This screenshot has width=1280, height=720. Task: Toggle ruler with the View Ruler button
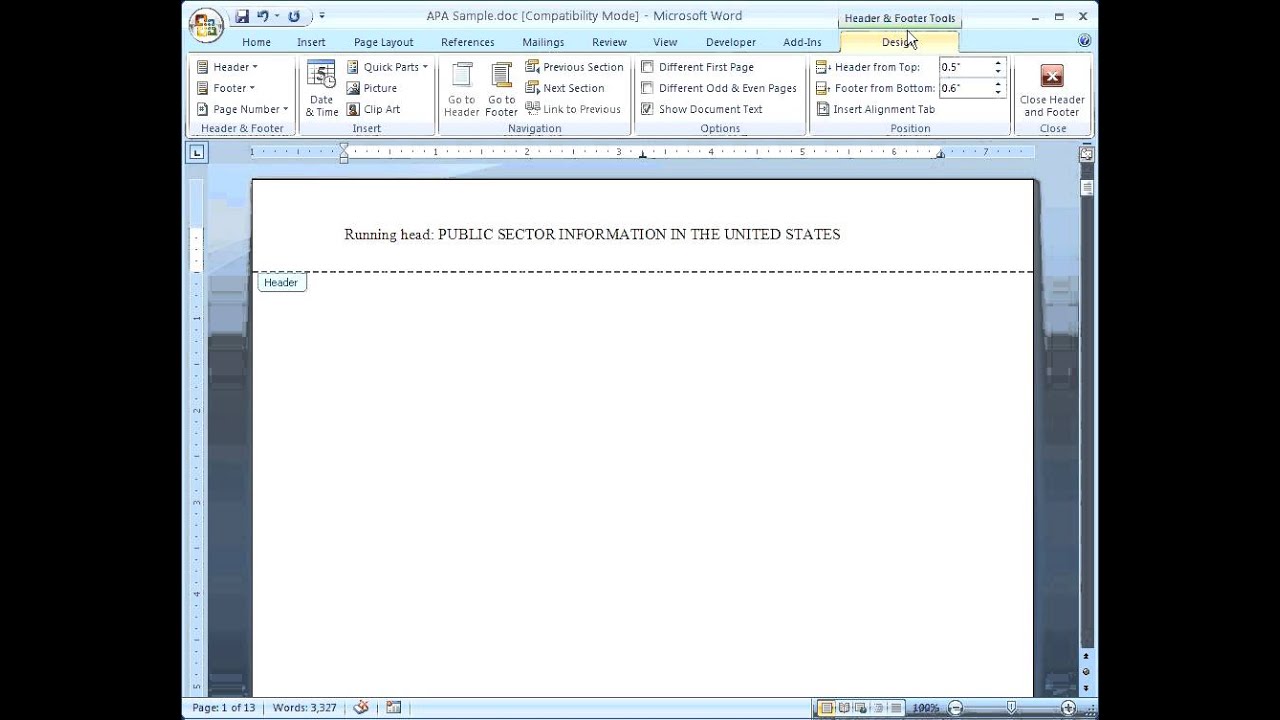(1086, 154)
